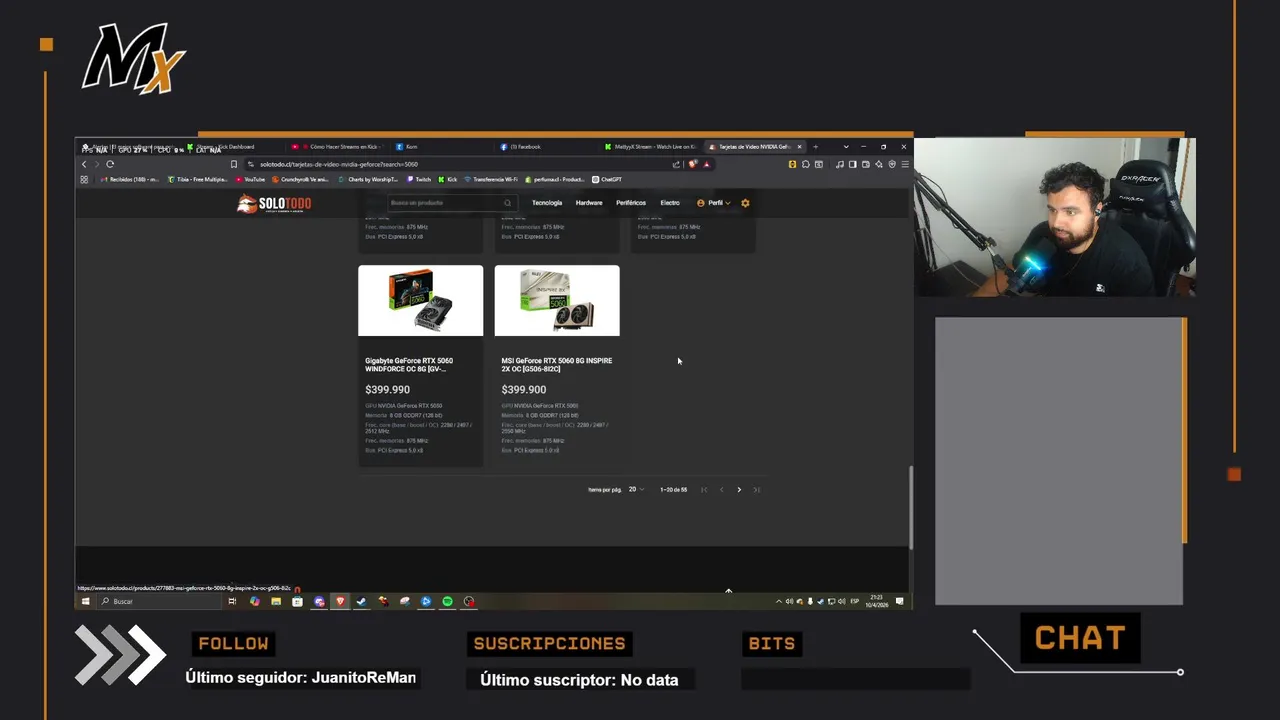The image size is (1280, 720).
Task: Open the Periféricos menu
Action: click(x=631, y=203)
